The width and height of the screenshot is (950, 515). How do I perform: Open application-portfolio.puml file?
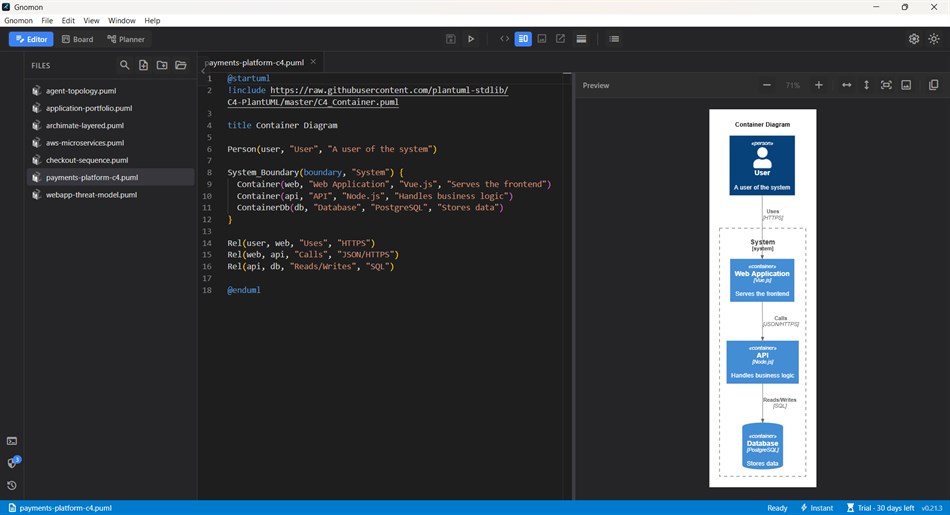(x=111, y=108)
